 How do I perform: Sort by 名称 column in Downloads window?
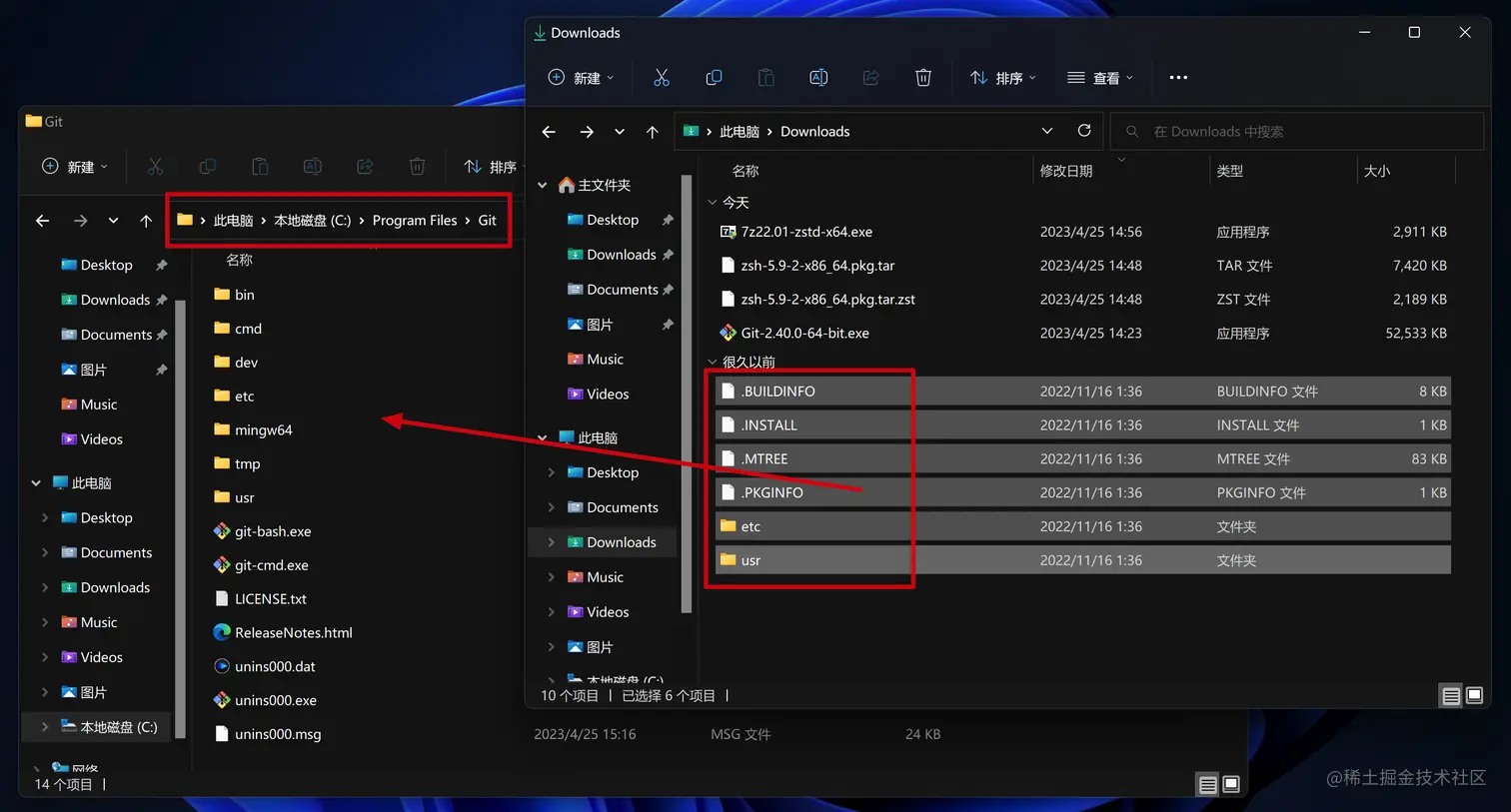click(x=746, y=171)
